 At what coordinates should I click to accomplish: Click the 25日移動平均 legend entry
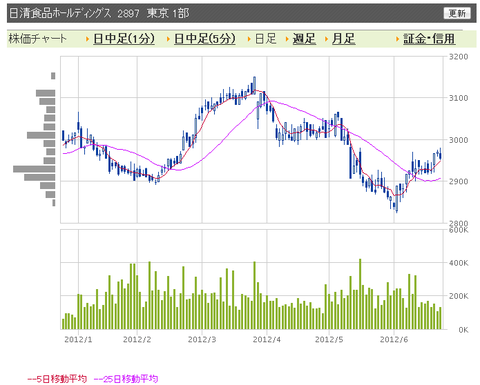click(126, 379)
